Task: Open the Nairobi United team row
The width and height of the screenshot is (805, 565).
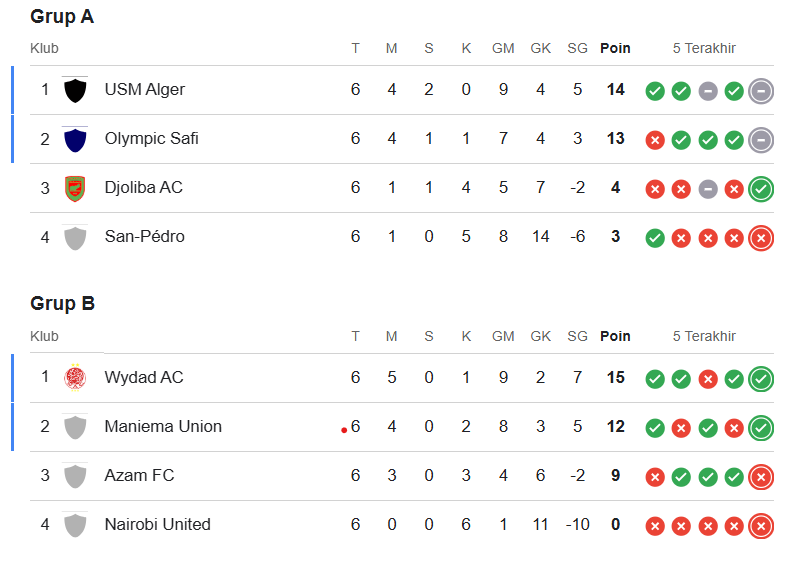Action: click(157, 525)
